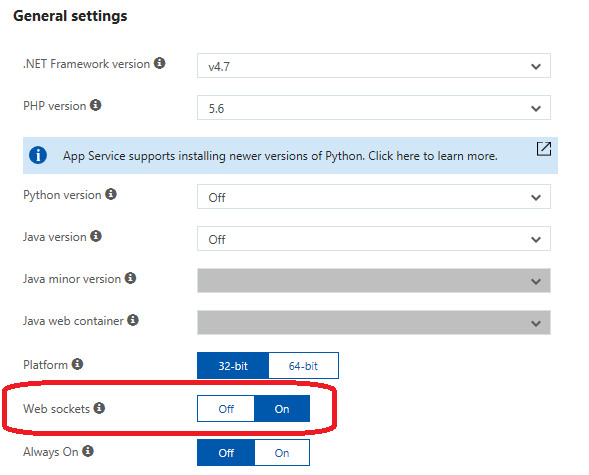Expand PHP version dropdown showing 5.6

click(374, 108)
